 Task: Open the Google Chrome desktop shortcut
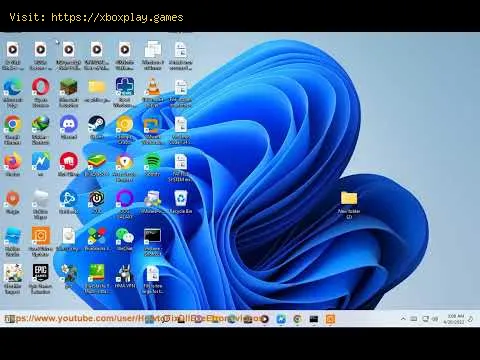pos(13,130)
